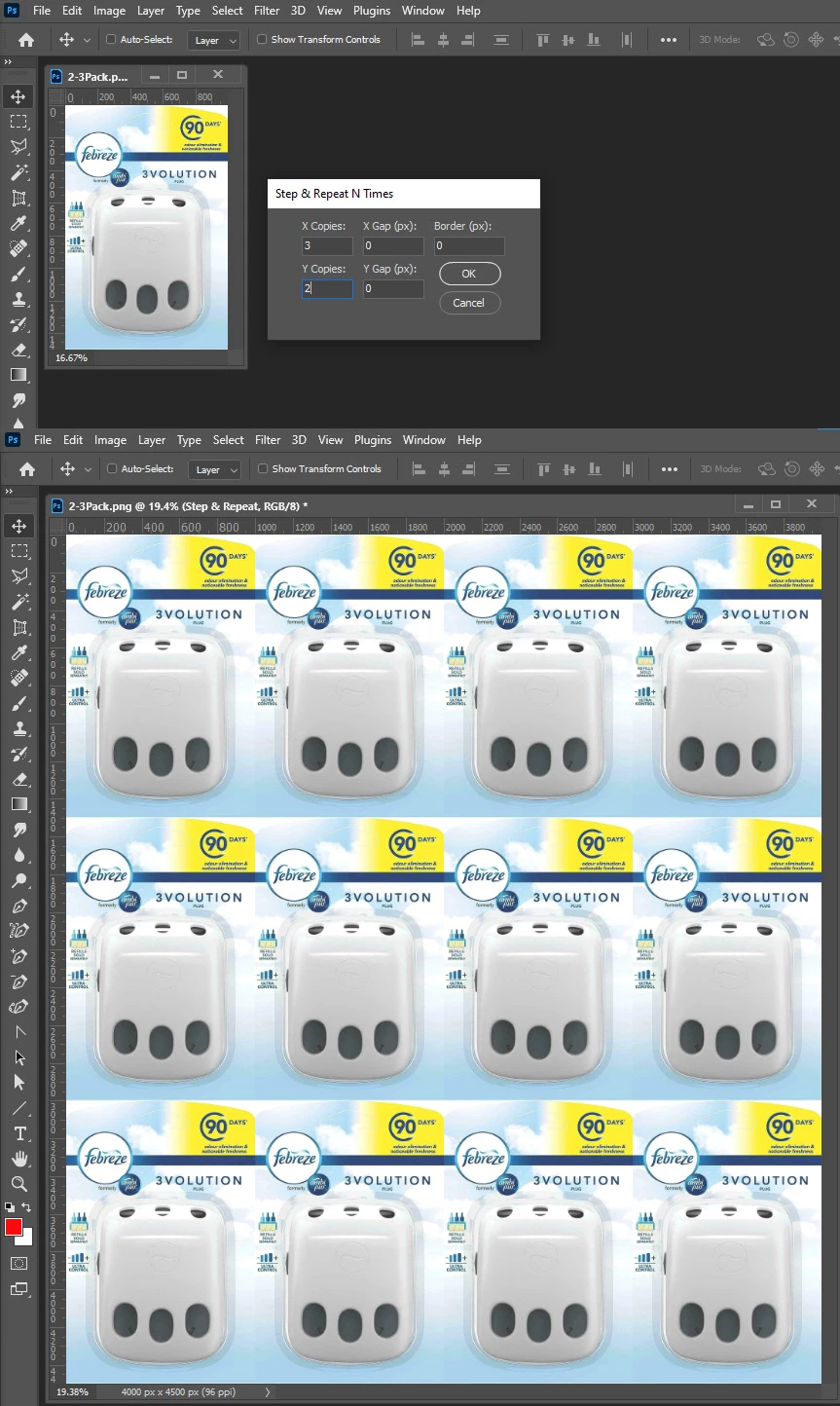Open Layer dropdown in the tiled-image window options bar
The height and width of the screenshot is (1406, 840).
tap(214, 469)
